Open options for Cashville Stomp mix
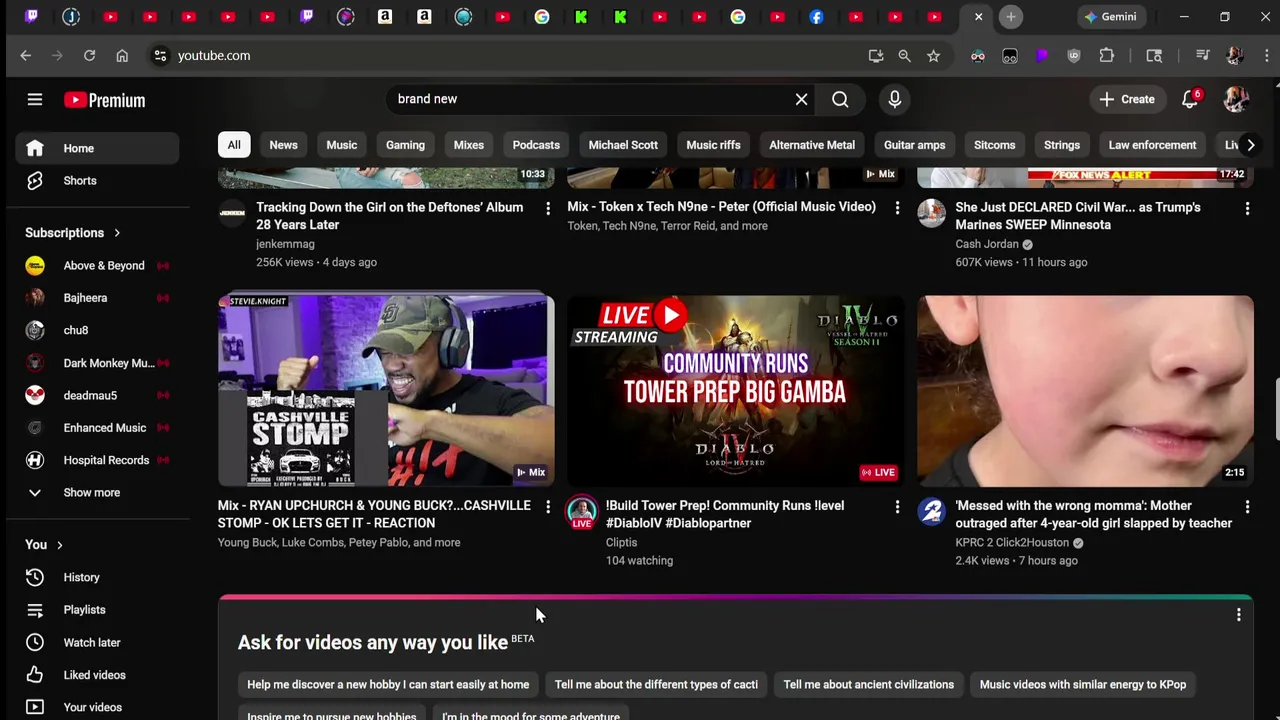 tap(547, 507)
